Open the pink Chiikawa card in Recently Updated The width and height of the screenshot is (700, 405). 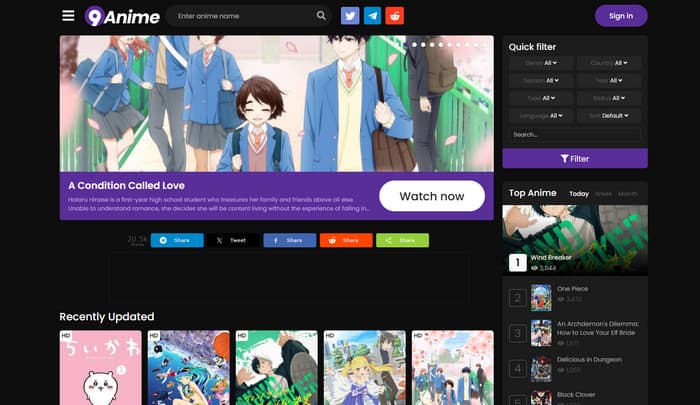[100, 367]
